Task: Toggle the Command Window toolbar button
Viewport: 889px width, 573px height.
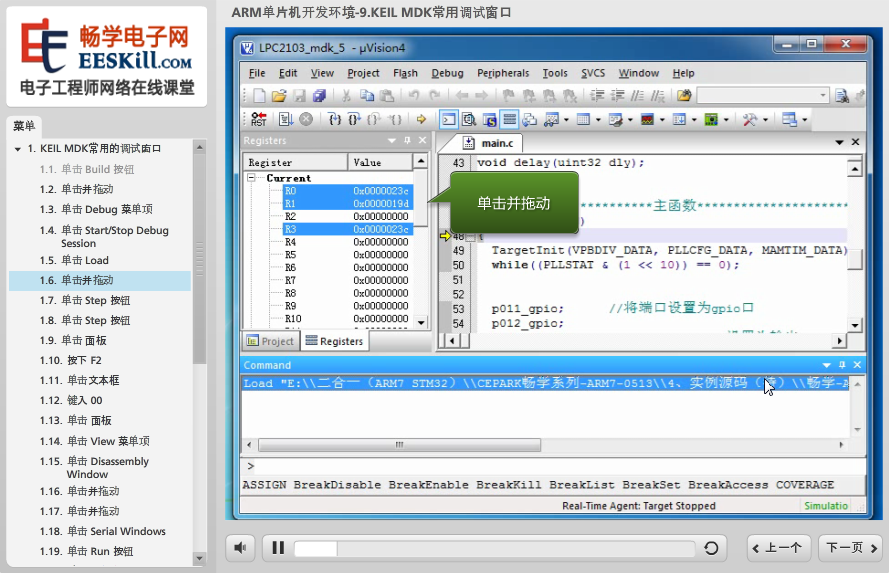Action: (x=448, y=119)
